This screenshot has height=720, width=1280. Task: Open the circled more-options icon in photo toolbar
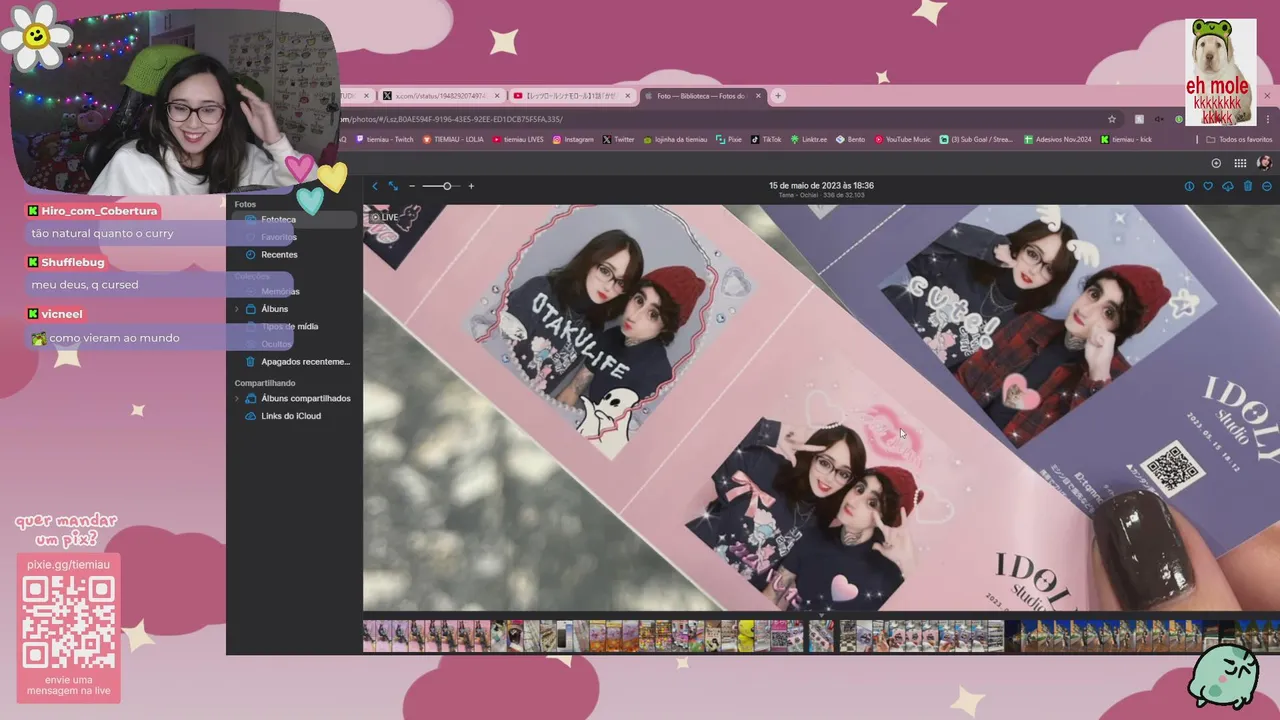point(1267,186)
